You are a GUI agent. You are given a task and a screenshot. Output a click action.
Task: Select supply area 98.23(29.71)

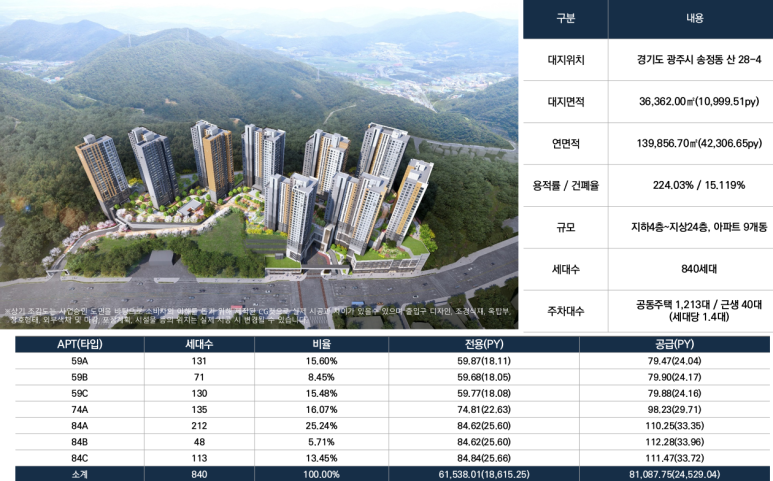(x=674, y=410)
